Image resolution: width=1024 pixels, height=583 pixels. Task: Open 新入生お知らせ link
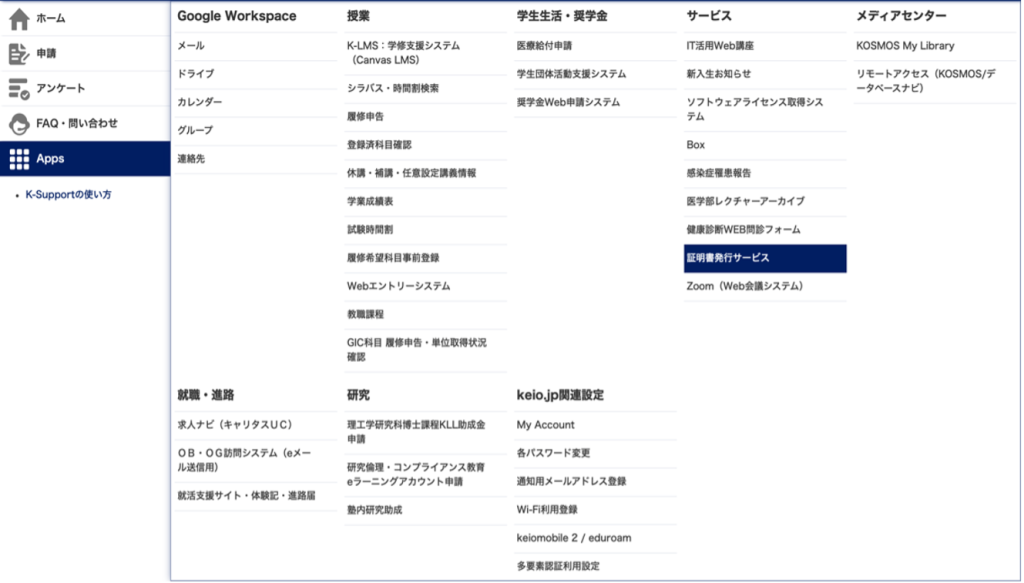[x=718, y=74]
